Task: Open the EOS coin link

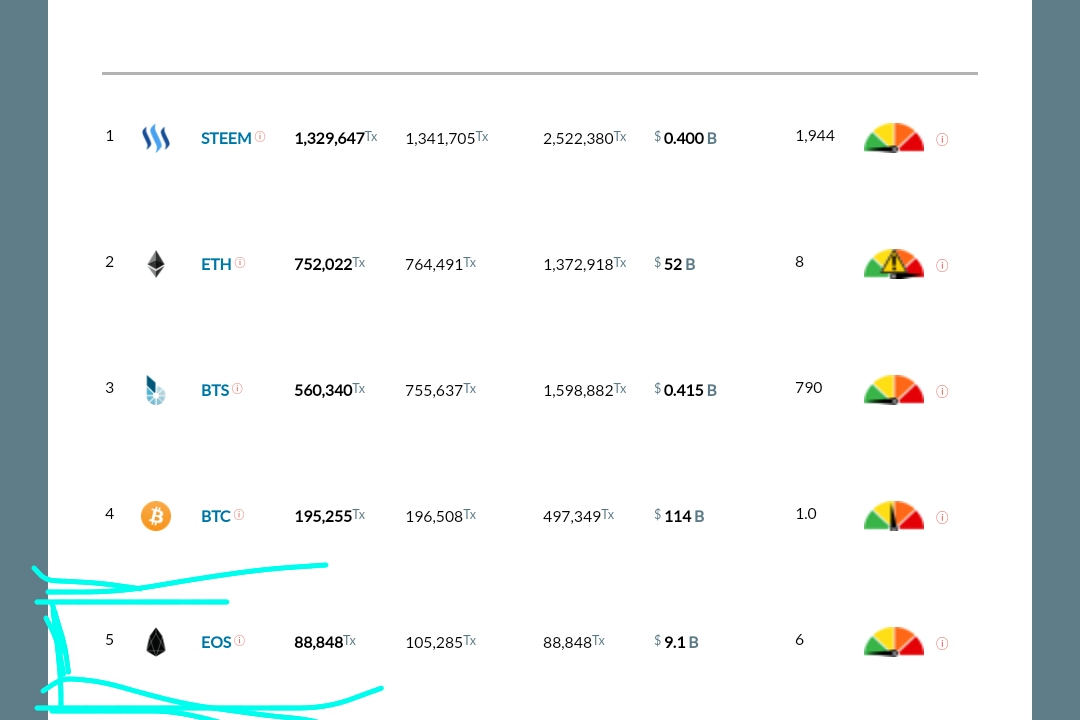Action: [x=216, y=643]
